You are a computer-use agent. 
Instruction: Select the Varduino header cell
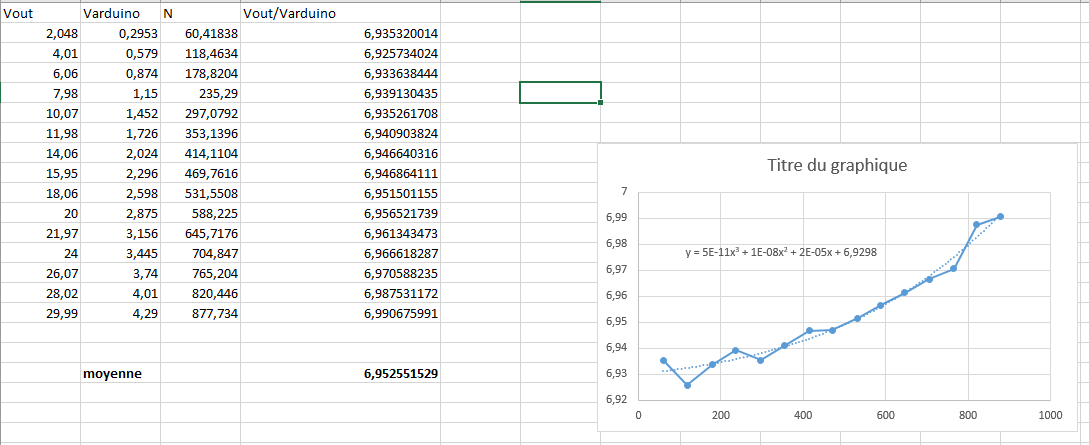click(x=120, y=12)
